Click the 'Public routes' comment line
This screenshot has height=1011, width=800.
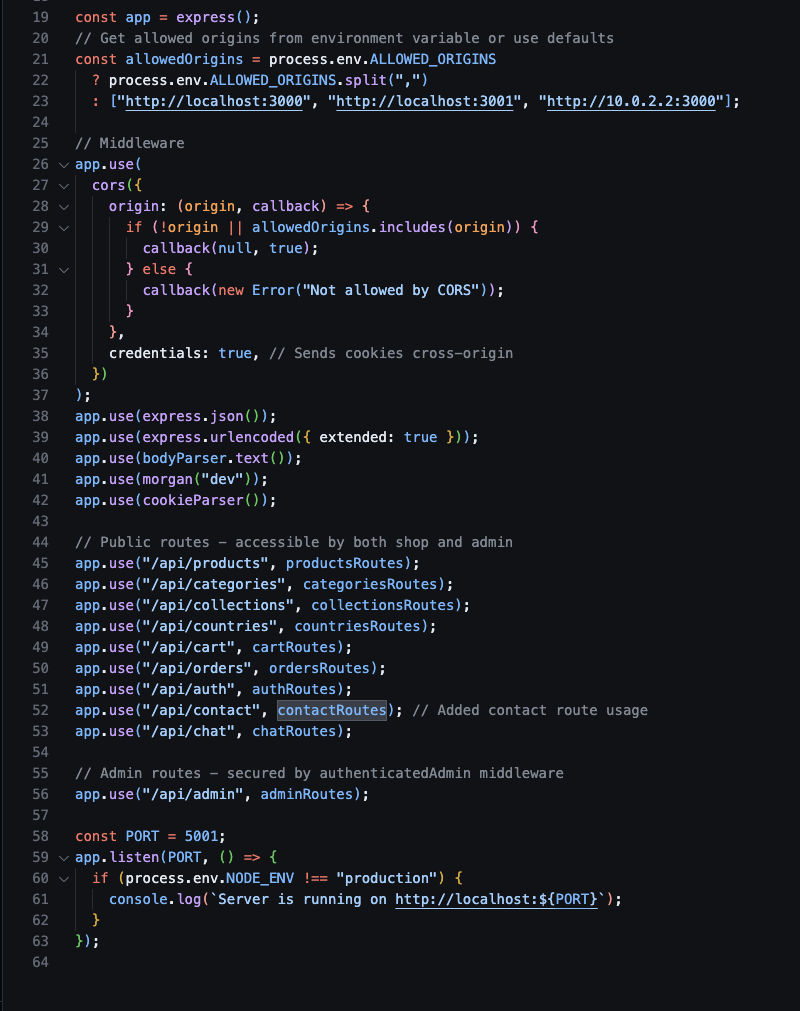point(294,542)
